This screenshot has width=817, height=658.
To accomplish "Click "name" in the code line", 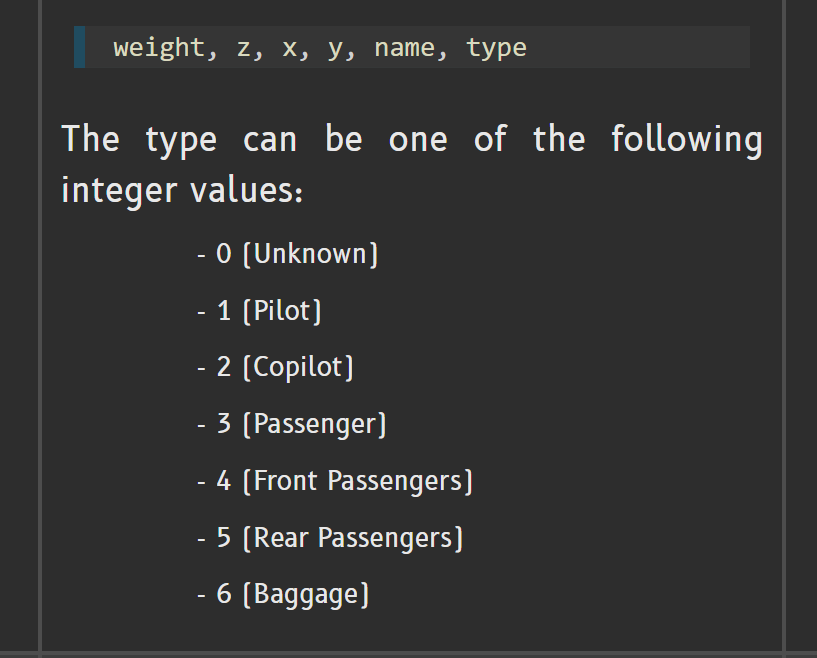I will pos(404,48).
